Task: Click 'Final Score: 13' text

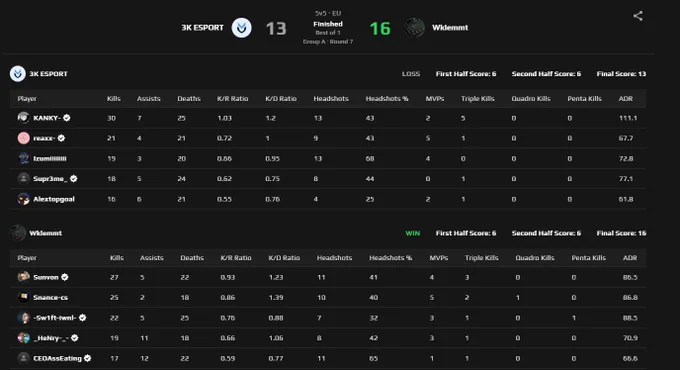Action: (621, 74)
